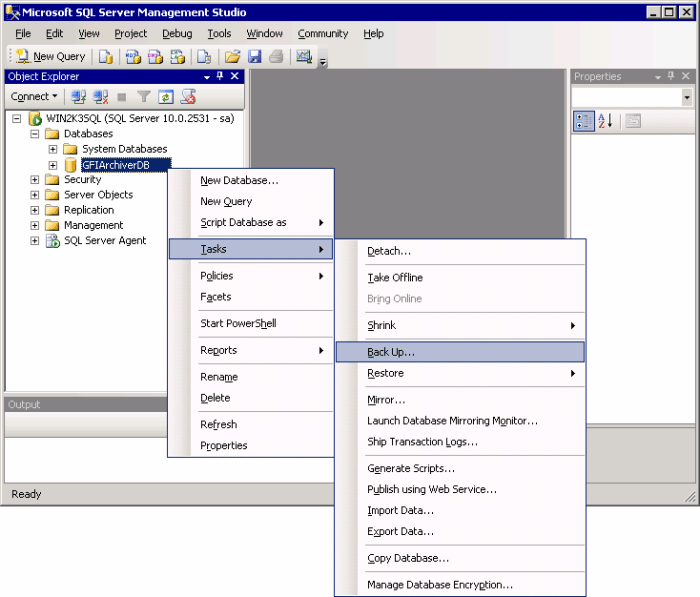
Task: Choose Manage Database Encryption... menu item
Action: pos(460,585)
